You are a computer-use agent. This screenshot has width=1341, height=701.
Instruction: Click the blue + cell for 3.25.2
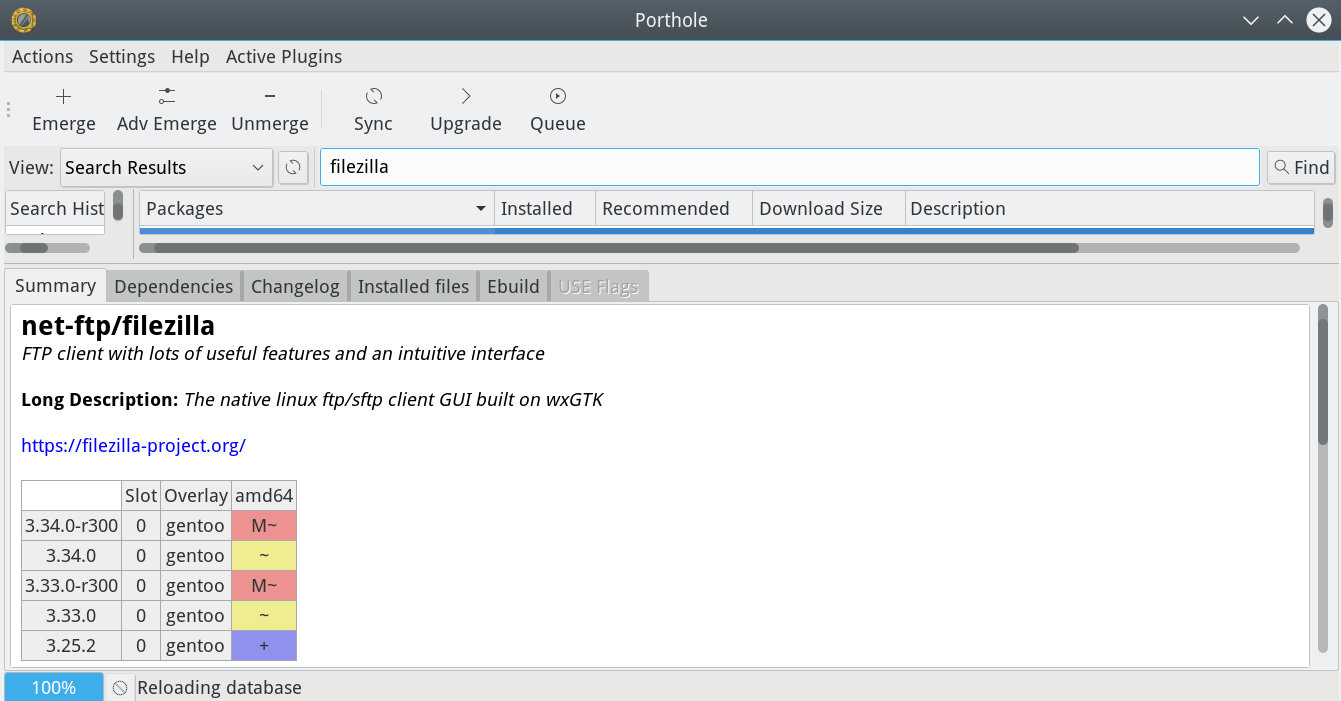tap(264, 646)
